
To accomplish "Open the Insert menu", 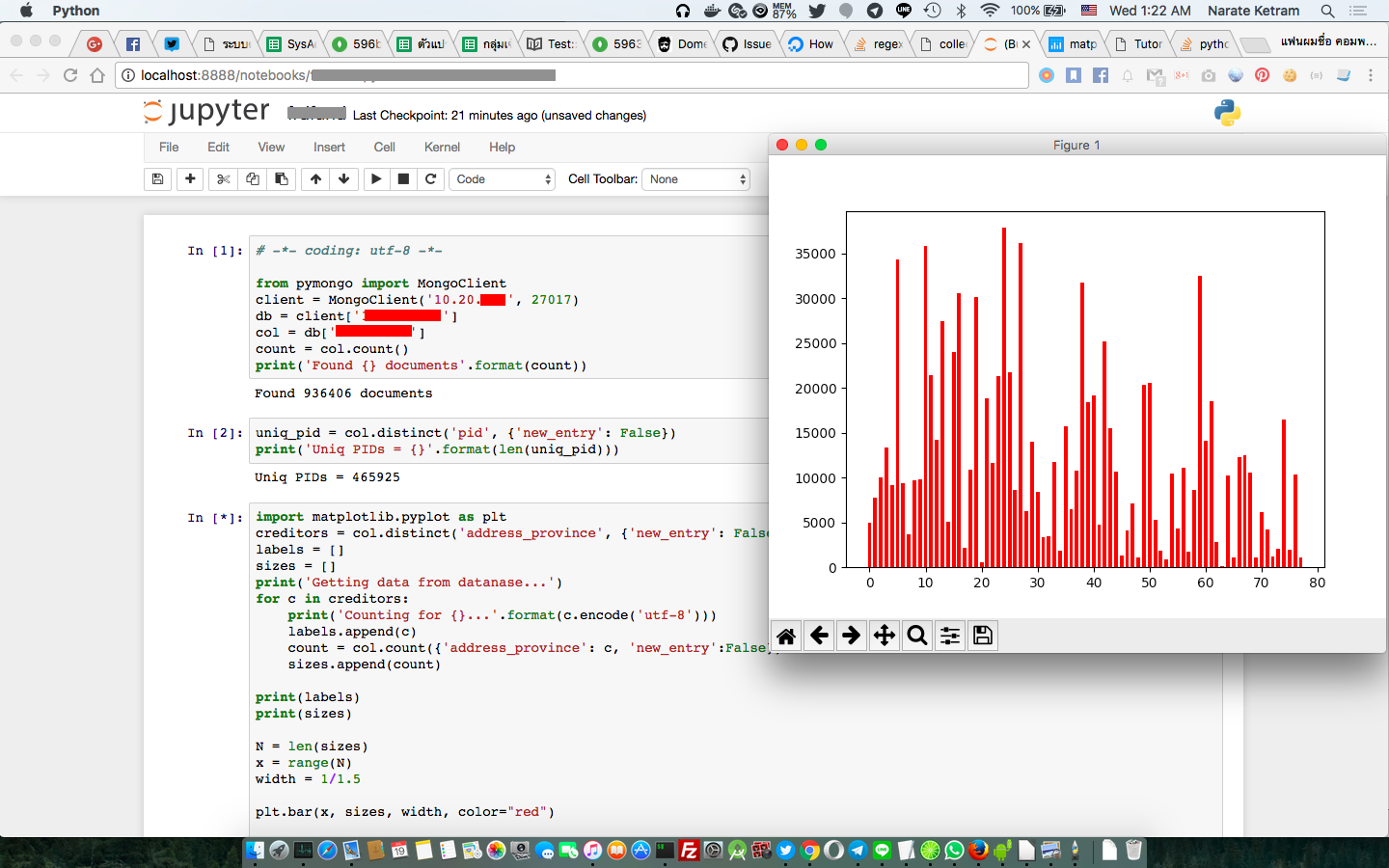I will (329, 147).
